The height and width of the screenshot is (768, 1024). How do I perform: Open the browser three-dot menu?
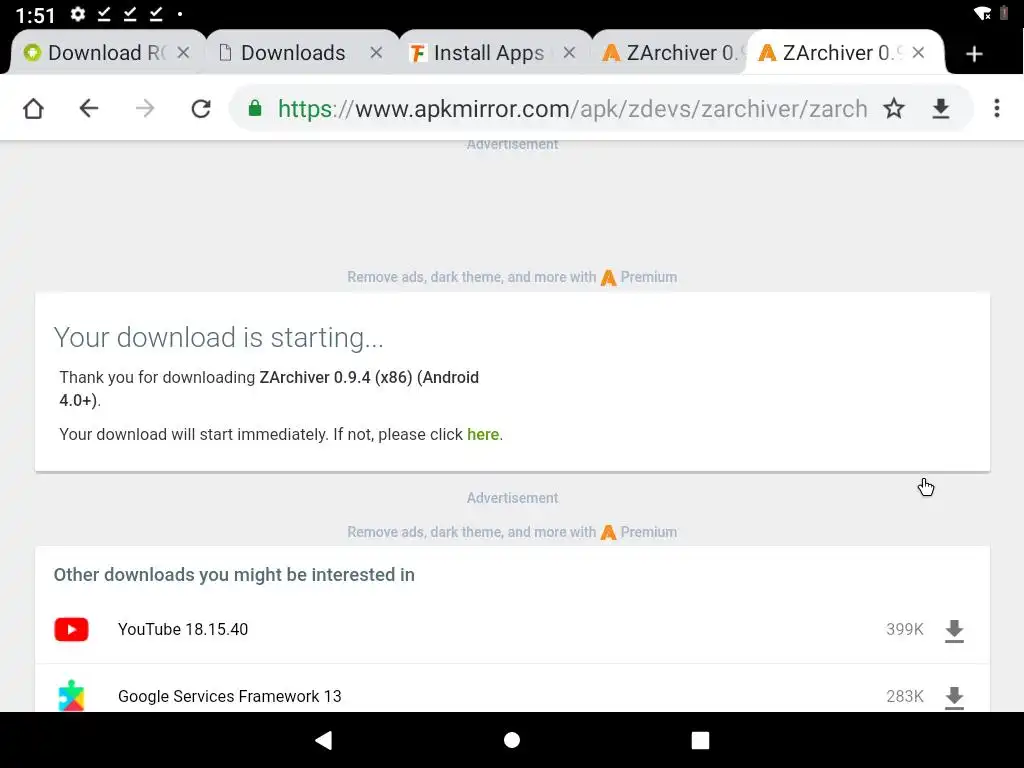tap(997, 108)
